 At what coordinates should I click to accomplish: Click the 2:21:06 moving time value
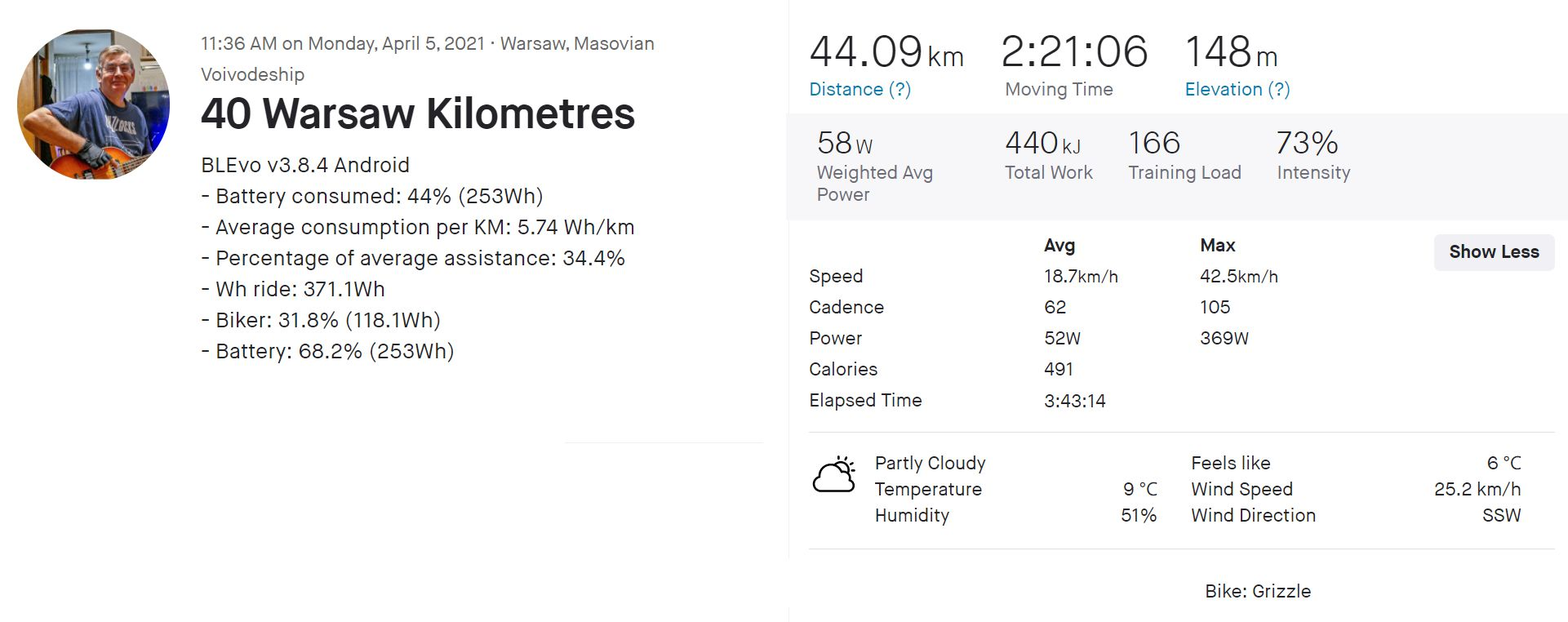(1074, 52)
